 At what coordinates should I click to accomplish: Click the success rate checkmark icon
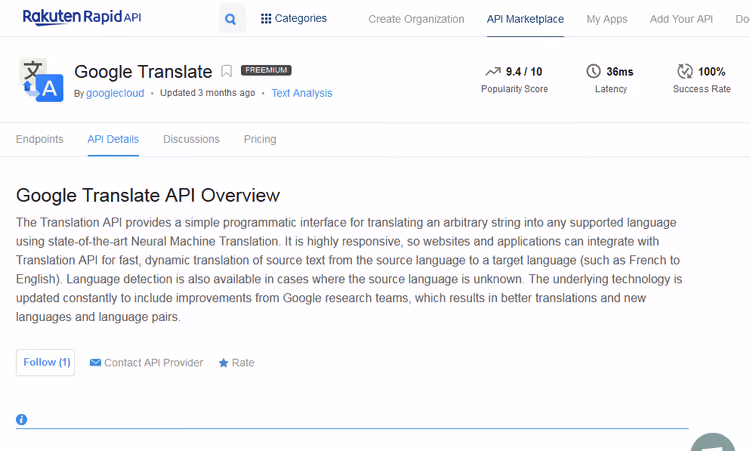[684, 71]
